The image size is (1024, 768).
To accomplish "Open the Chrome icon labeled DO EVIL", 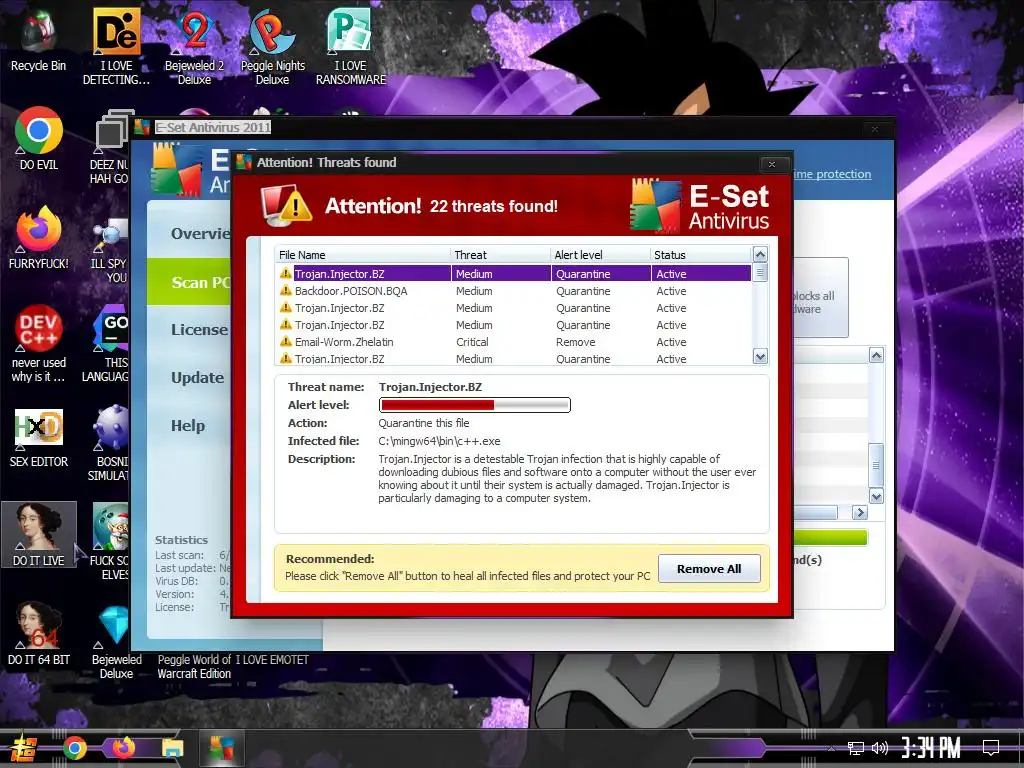I will tap(39, 138).
